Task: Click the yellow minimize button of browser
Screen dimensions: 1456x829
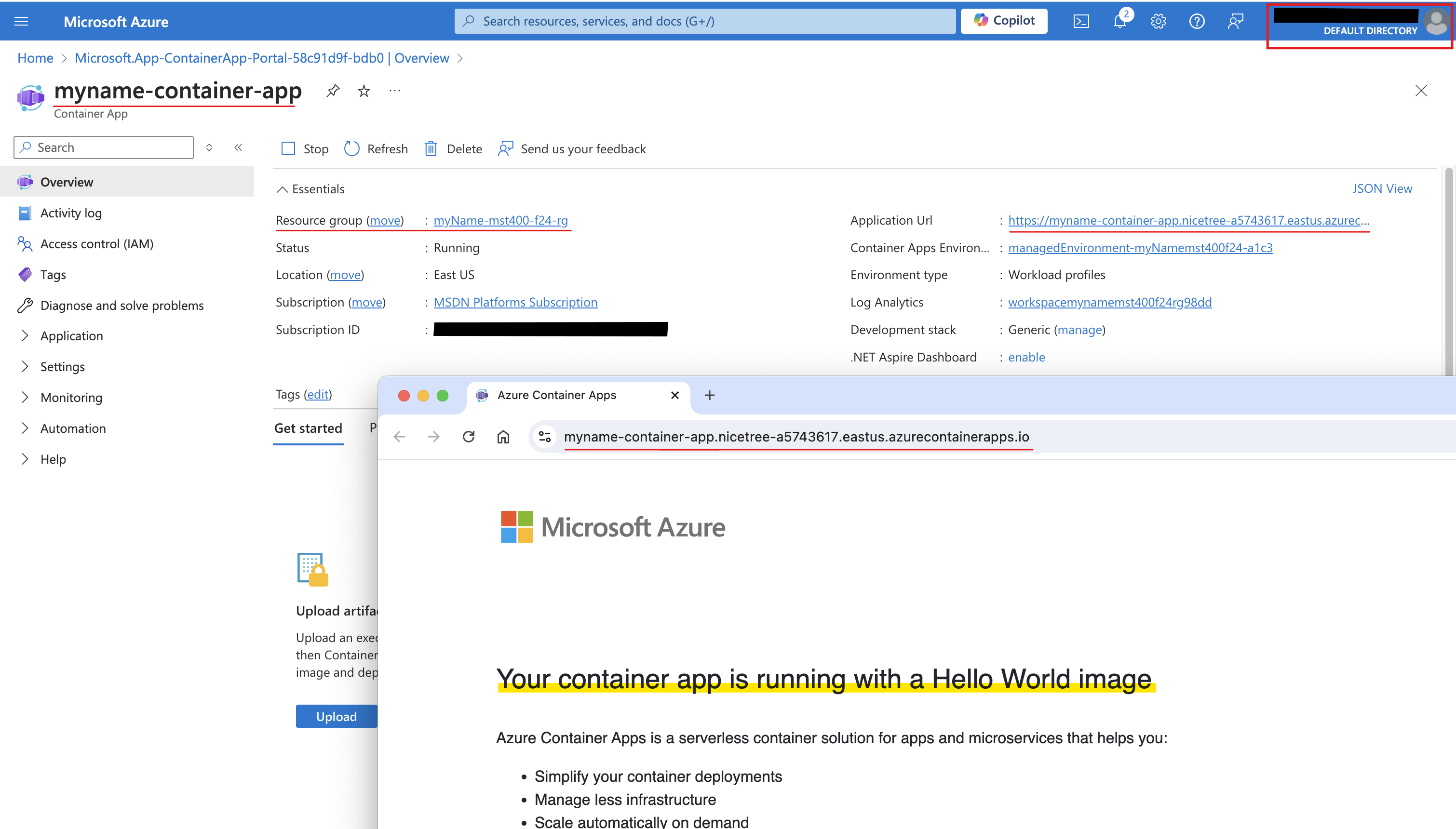Action: point(423,396)
